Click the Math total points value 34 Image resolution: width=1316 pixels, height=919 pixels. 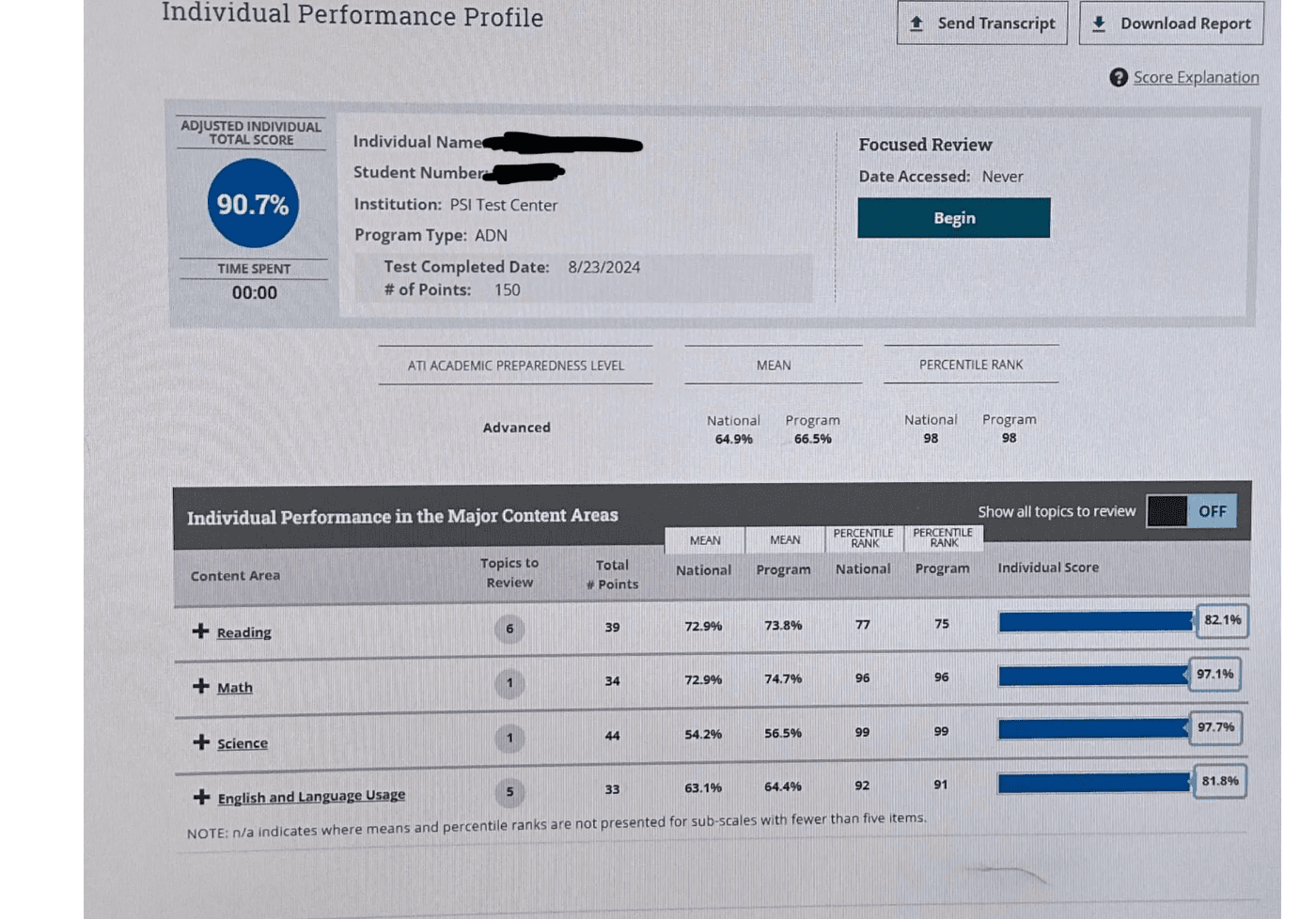click(x=612, y=681)
